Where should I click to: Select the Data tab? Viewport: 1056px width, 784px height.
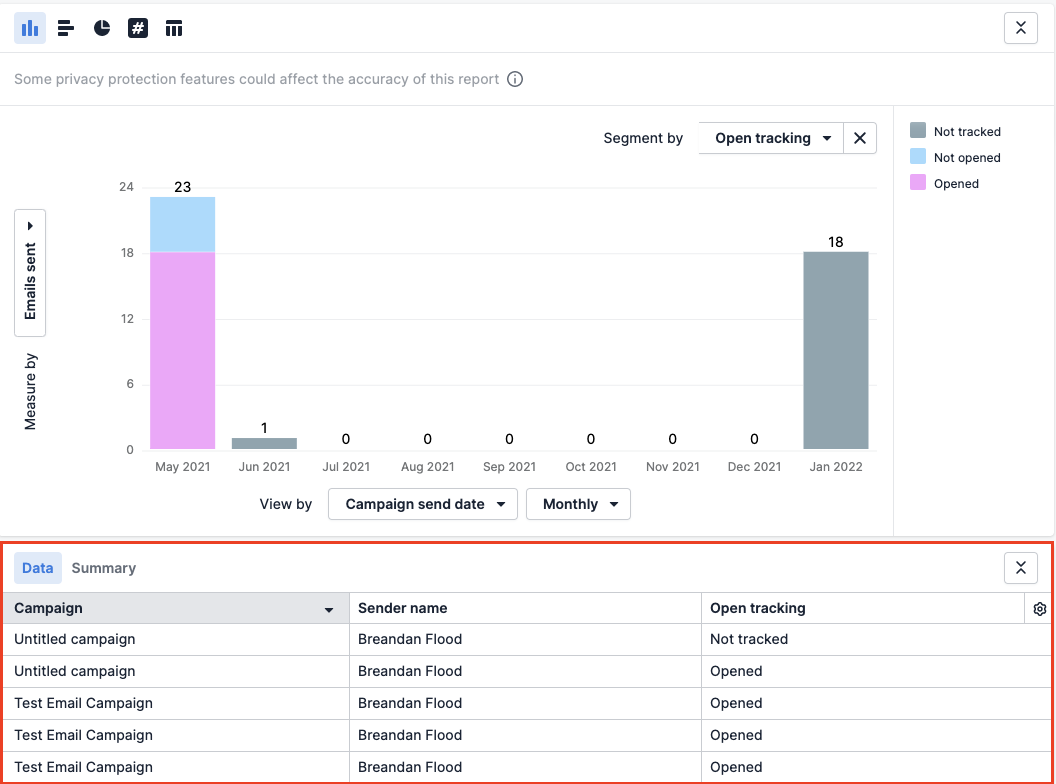(x=38, y=568)
